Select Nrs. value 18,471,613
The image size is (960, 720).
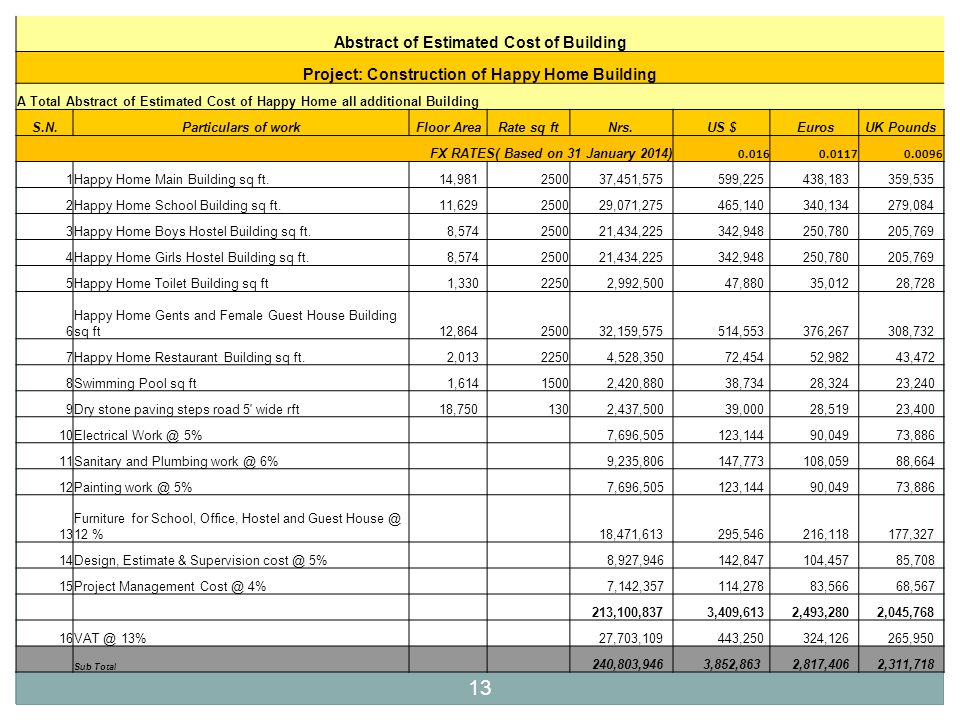coord(631,534)
